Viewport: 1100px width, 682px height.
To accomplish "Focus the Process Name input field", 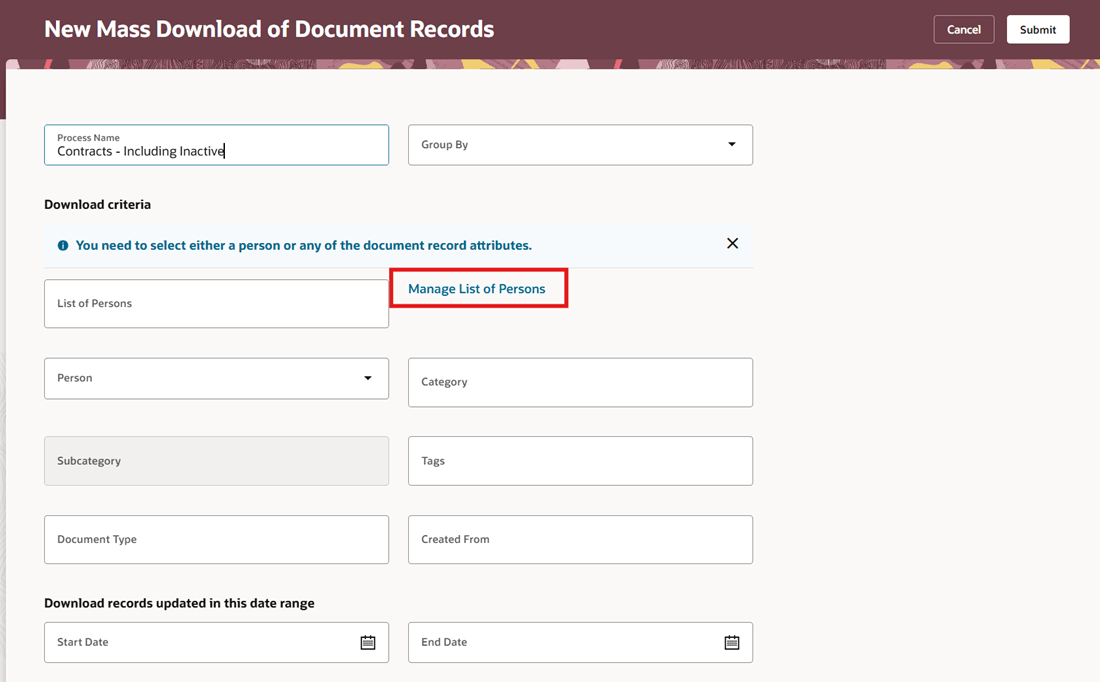I will [x=216, y=145].
